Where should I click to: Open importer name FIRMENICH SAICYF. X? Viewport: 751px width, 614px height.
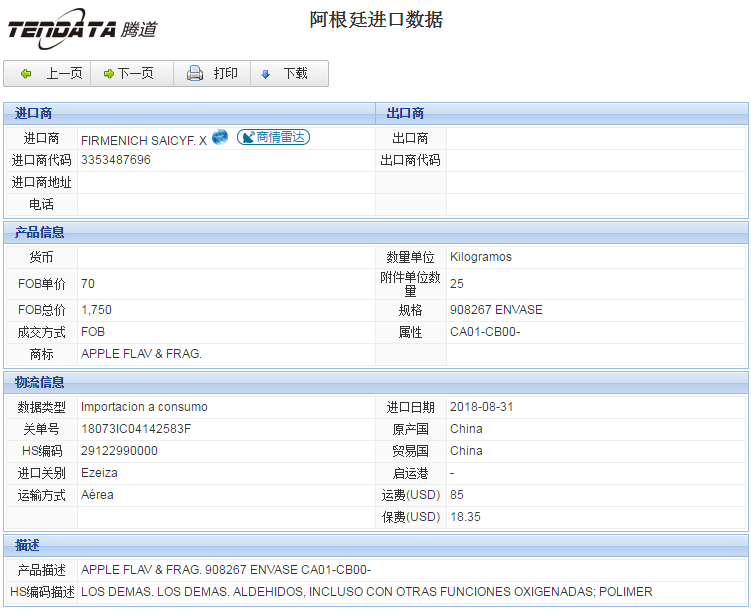143,140
